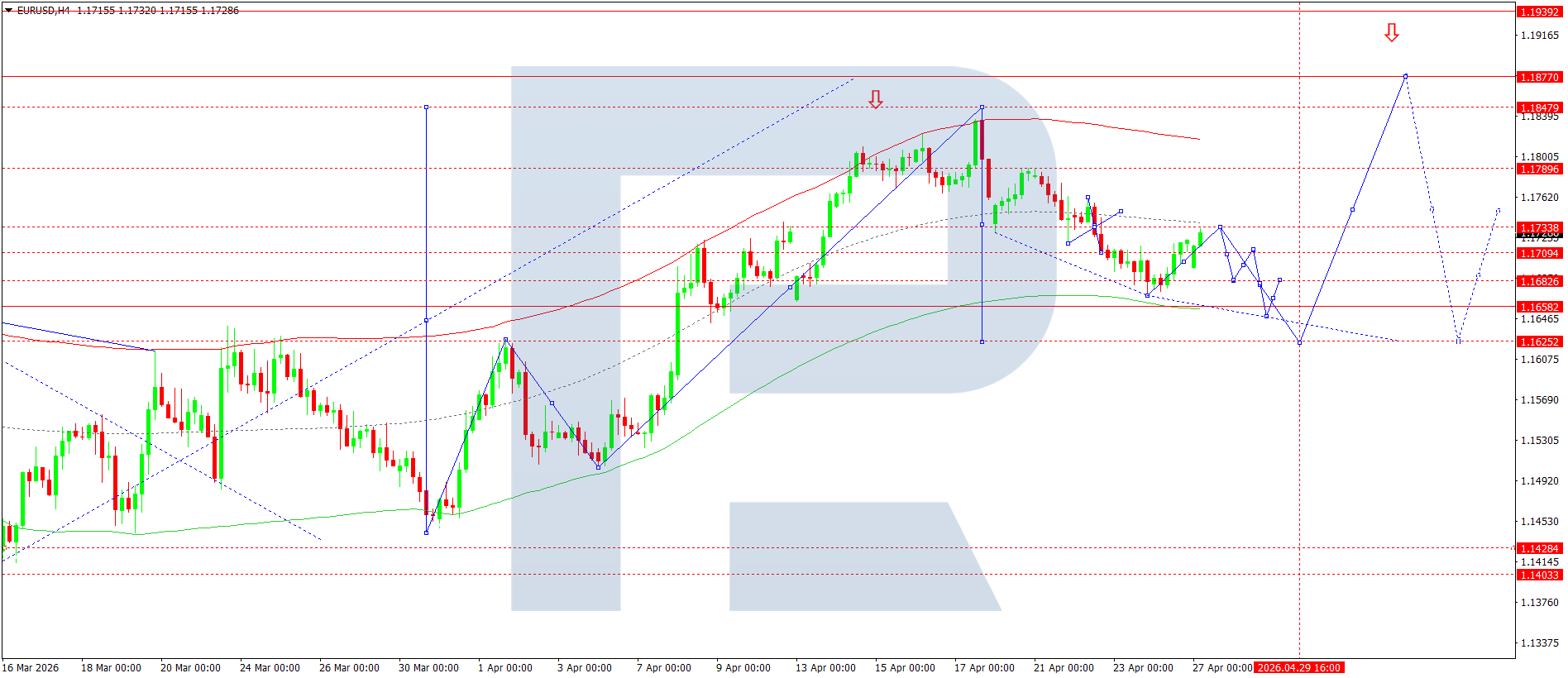Select the red down arrow at top right
Screen dimensions: 1568x678
pyautogui.click(x=1391, y=33)
